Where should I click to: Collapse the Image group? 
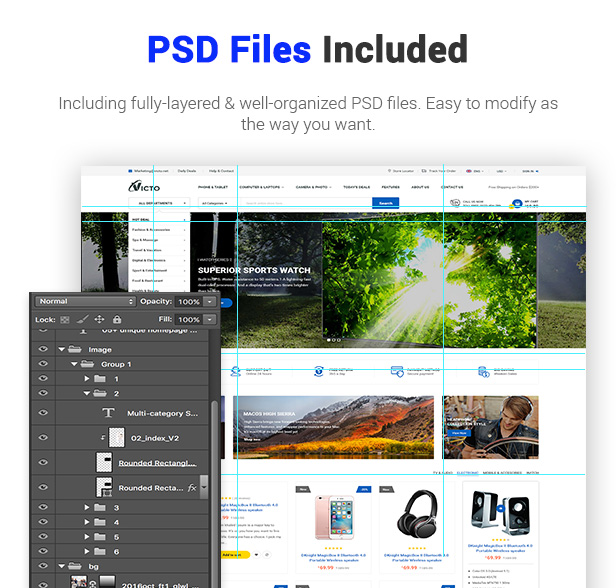pyautogui.click(x=62, y=349)
